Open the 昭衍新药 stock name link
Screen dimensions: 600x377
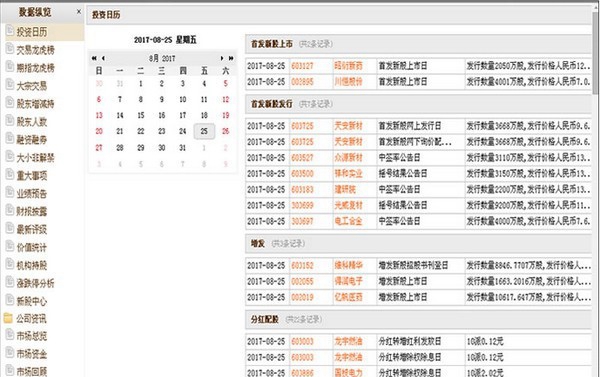[348, 66]
